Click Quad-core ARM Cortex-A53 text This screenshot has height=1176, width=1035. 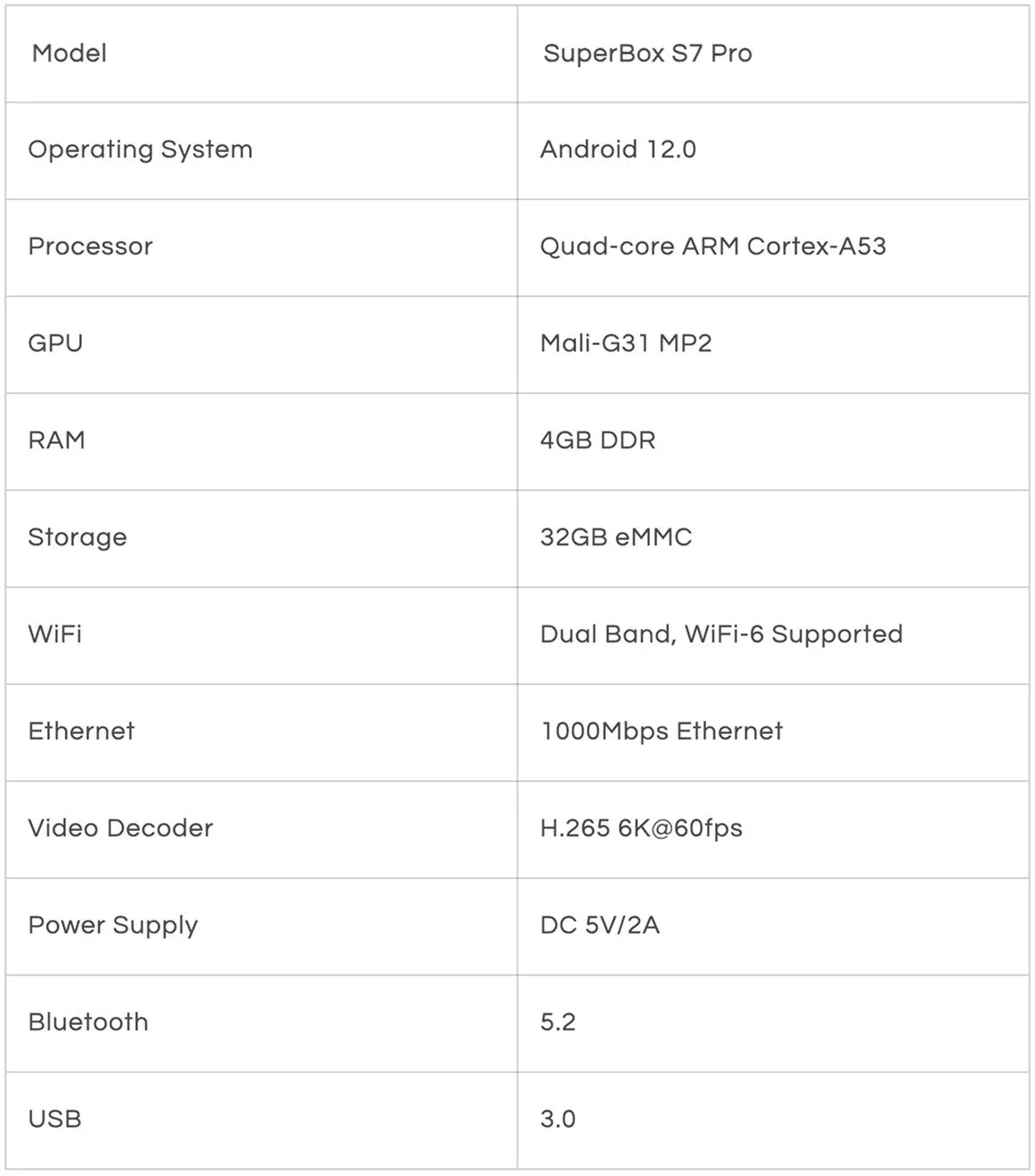[713, 246]
